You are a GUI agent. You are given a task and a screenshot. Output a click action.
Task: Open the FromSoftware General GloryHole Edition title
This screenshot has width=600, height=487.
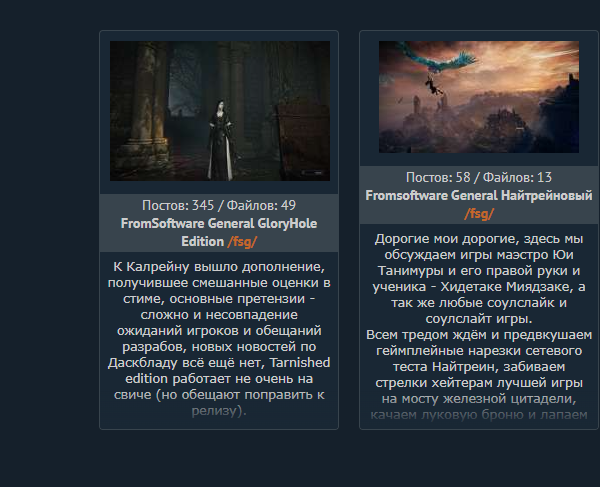tap(218, 232)
